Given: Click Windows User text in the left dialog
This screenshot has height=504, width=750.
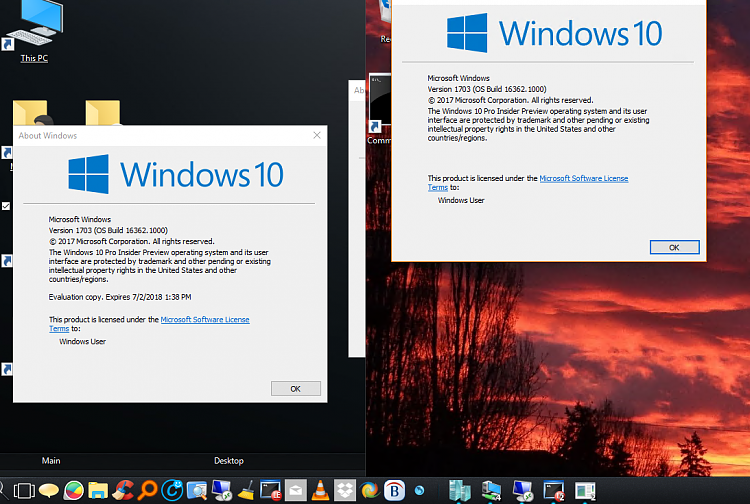Looking at the screenshot, I should click(82, 341).
